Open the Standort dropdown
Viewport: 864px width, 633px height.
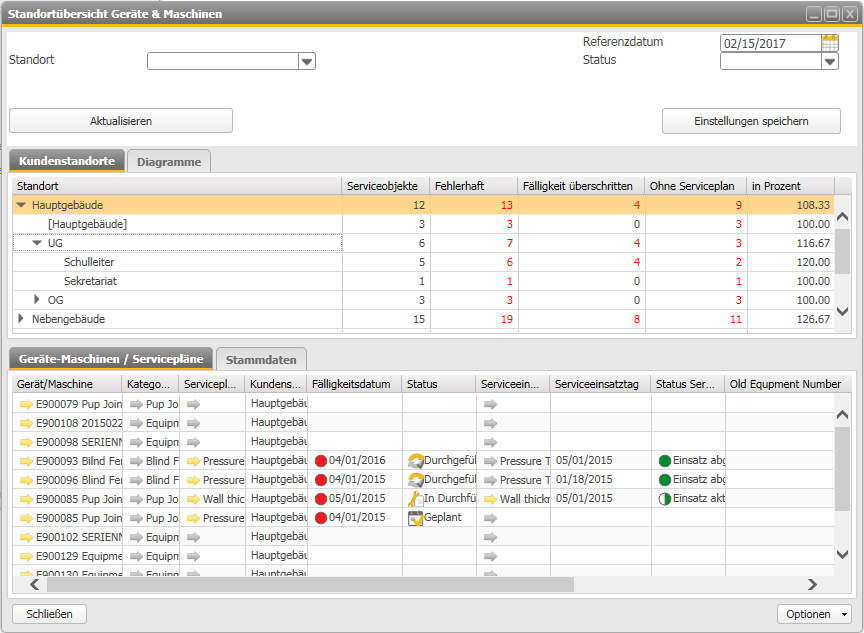pos(306,62)
